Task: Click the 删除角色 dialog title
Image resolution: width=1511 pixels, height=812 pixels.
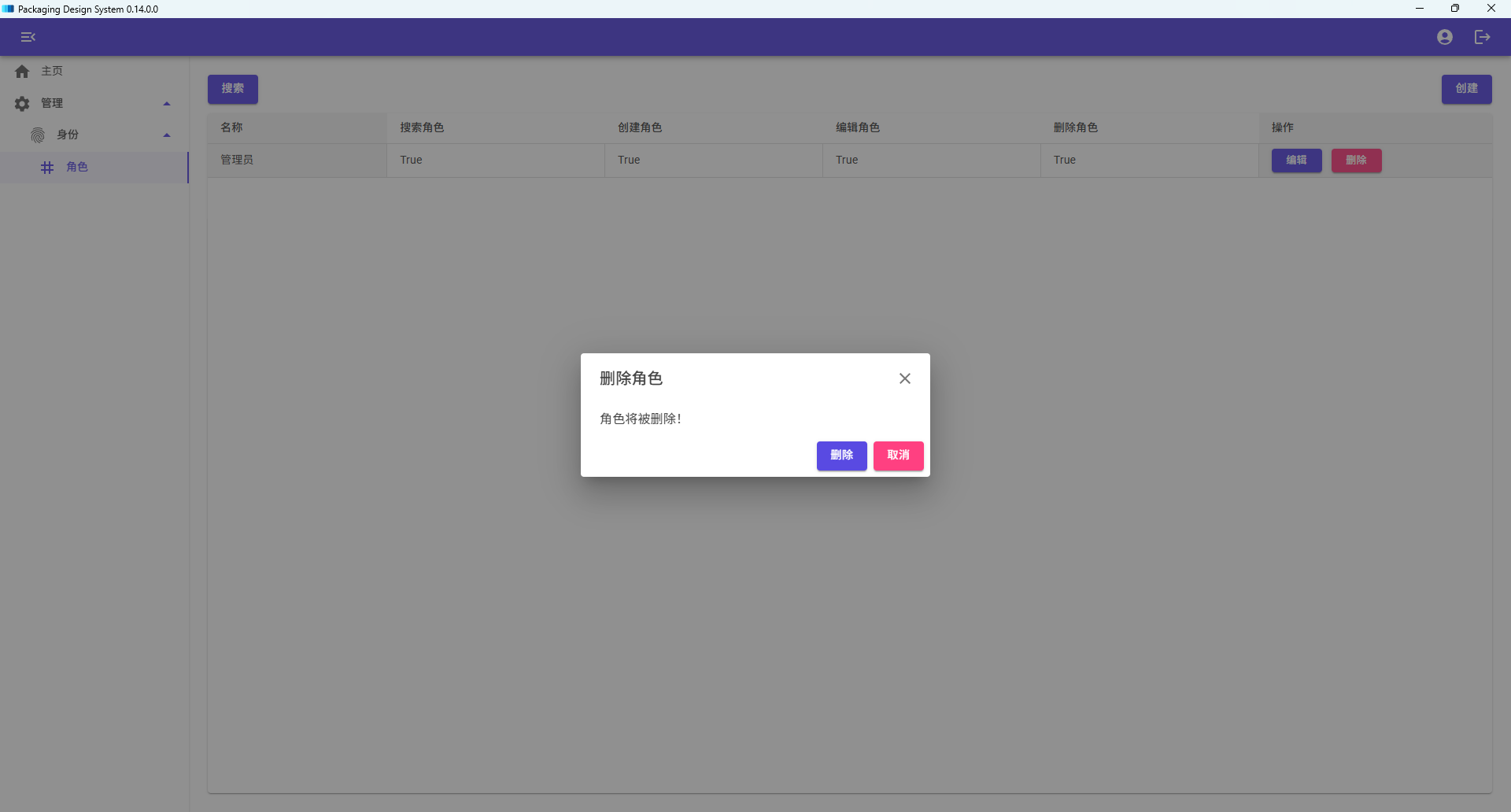Action: tap(631, 378)
